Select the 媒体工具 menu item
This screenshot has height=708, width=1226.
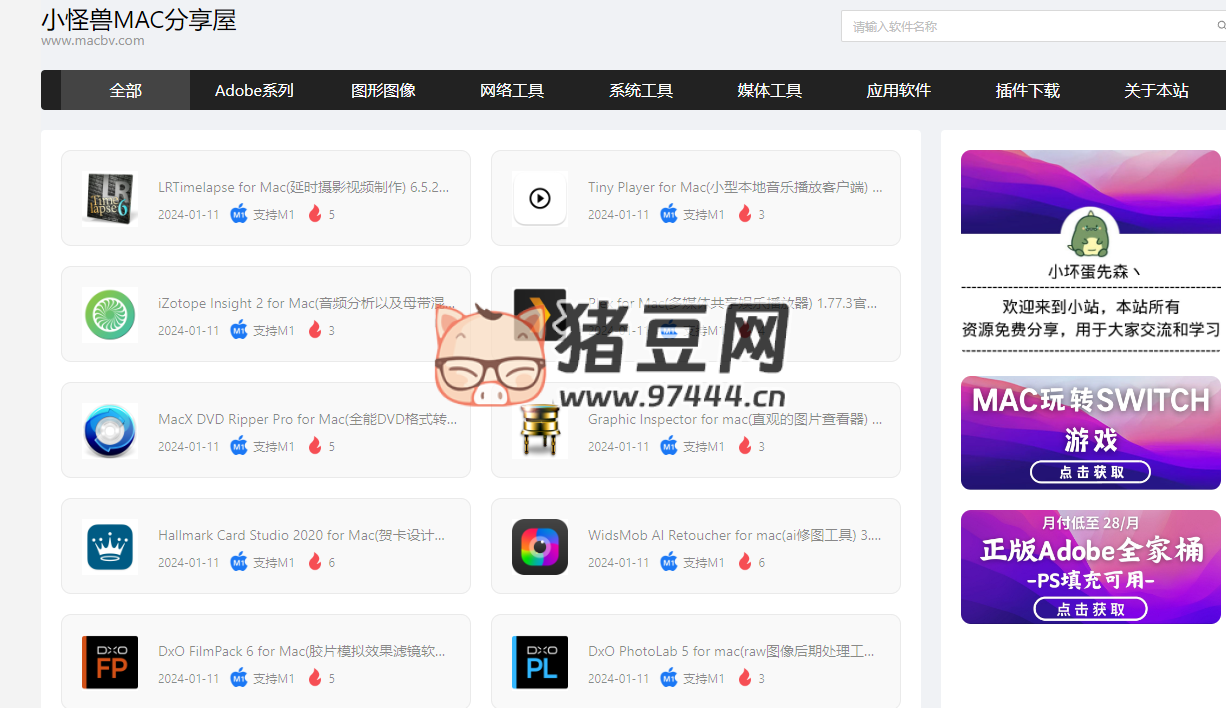769,90
